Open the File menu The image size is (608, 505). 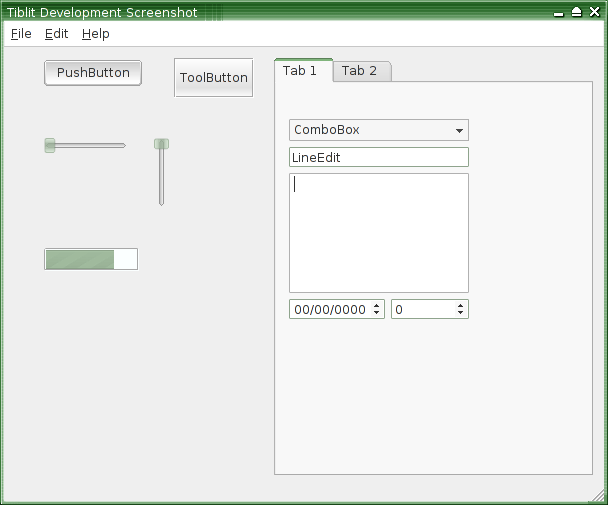(21, 34)
